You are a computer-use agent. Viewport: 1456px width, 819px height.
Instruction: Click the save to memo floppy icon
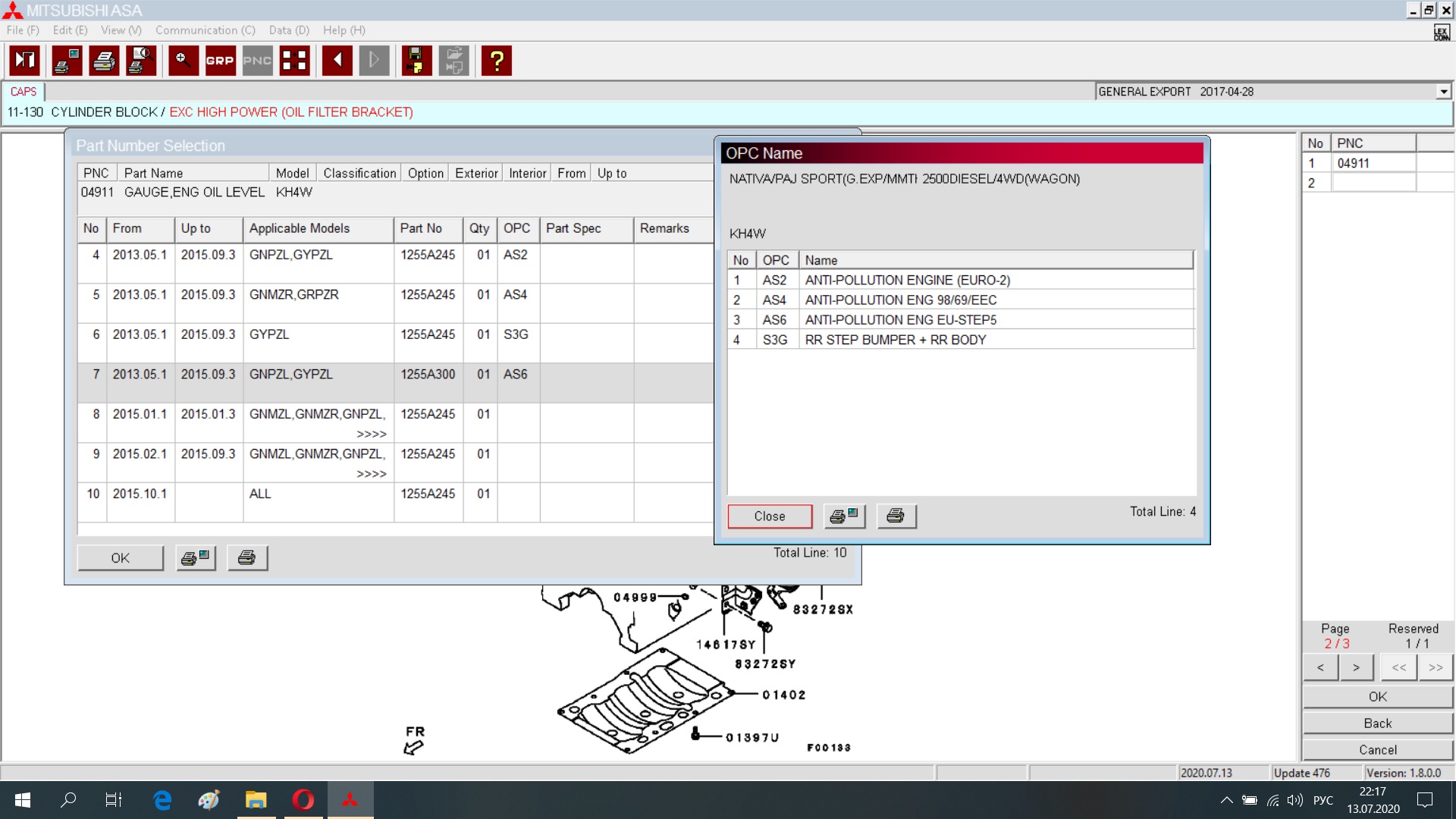pos(416,61)
